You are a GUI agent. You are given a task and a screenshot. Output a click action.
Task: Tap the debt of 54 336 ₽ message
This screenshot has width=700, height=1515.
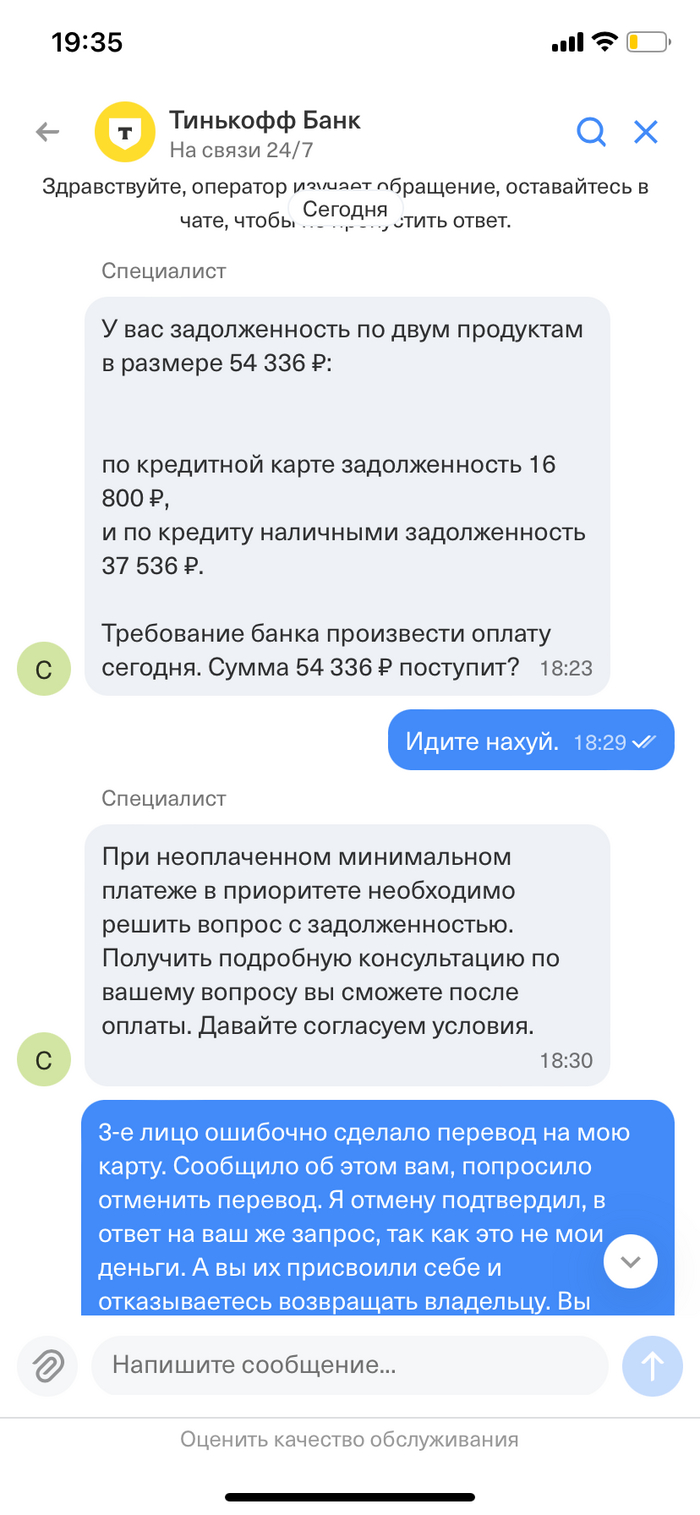[346, 496]
